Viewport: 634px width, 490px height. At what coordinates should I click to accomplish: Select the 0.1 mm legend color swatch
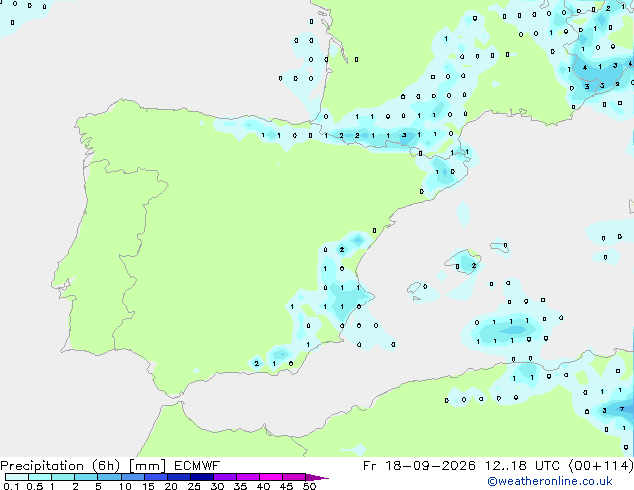pyautogui.click(x=17, y=477)
